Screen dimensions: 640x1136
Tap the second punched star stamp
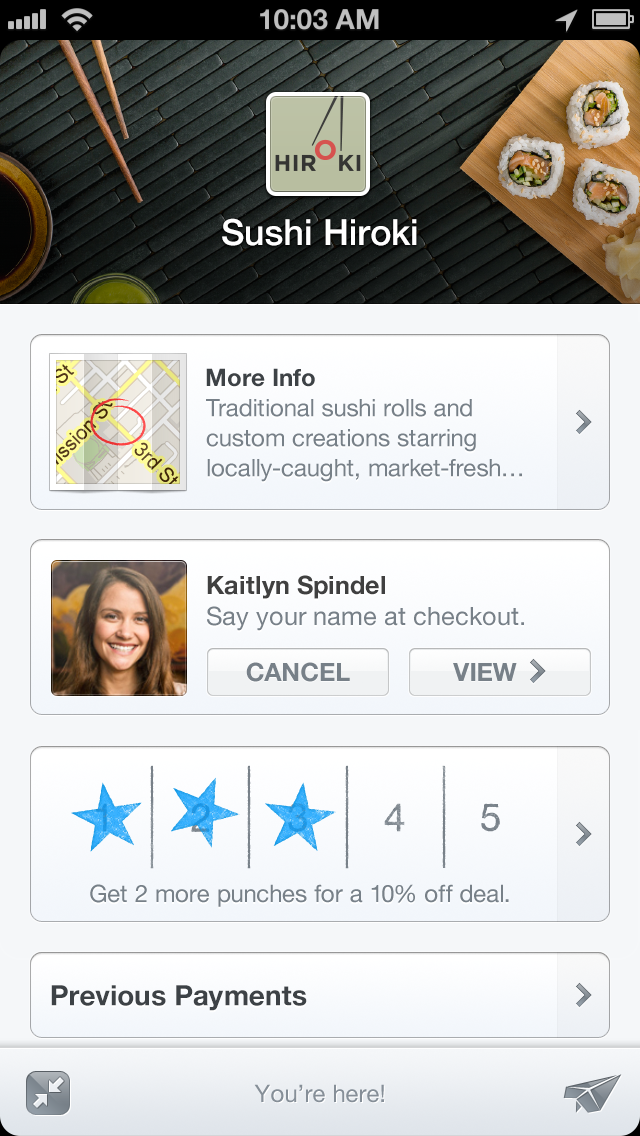tap(203, 816)
